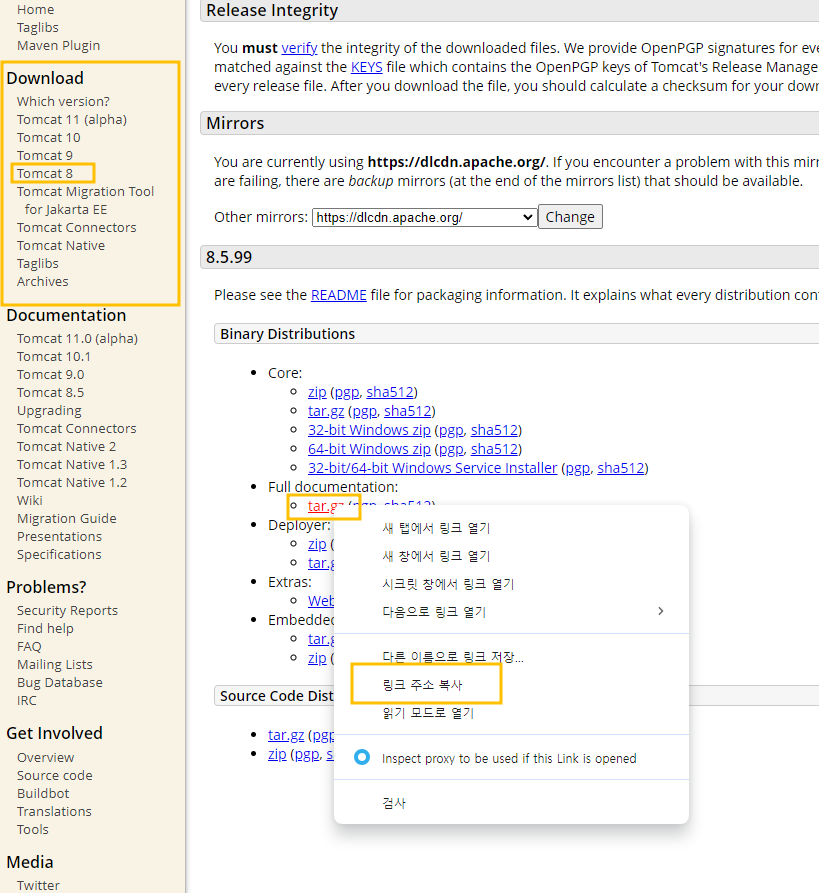Open sha512 for Core zip
This screenshot has width=819, height=893.
click(x=390, y=392)
